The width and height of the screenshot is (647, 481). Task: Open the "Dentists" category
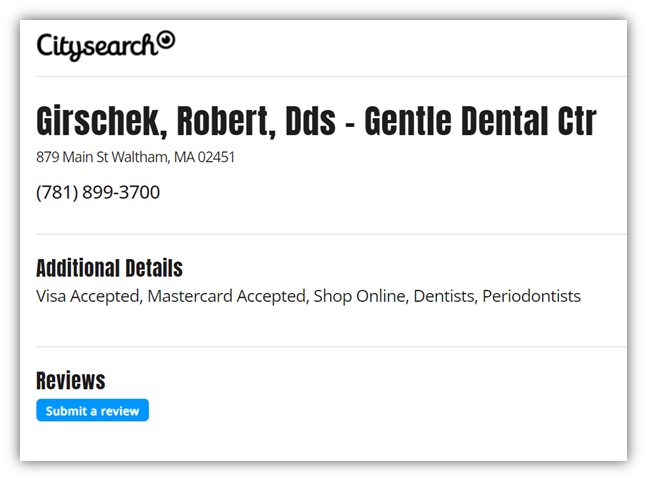[x=443, y=296]
